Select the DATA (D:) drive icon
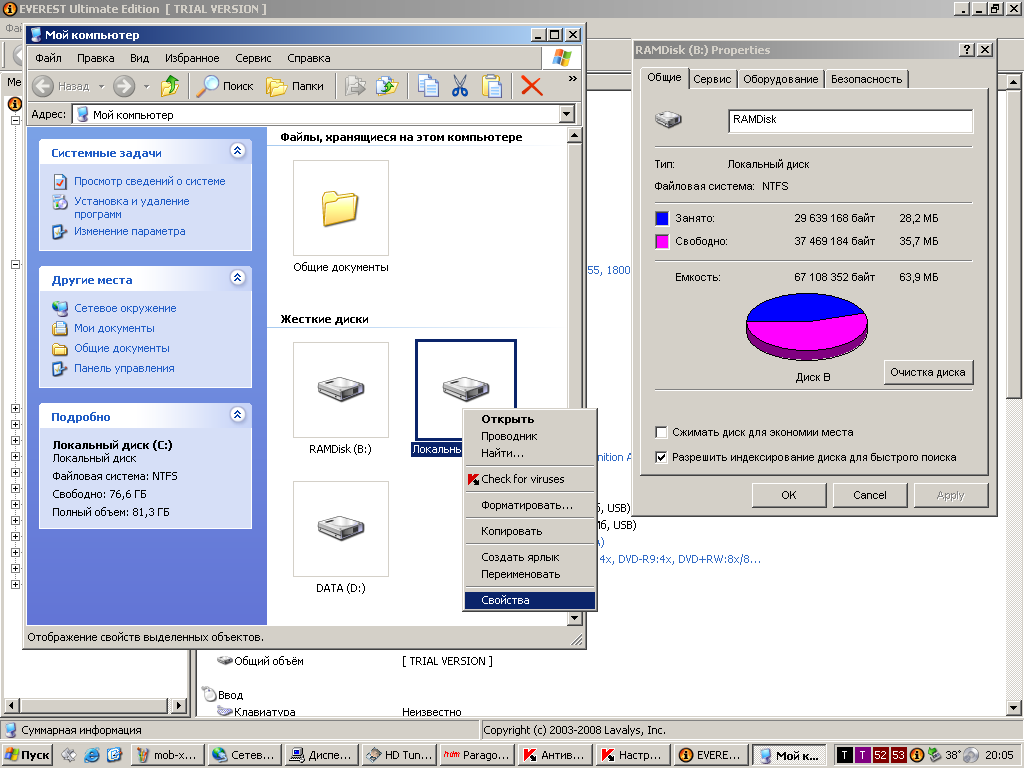Screen dimensions: 1024x768 click(340, 529)
